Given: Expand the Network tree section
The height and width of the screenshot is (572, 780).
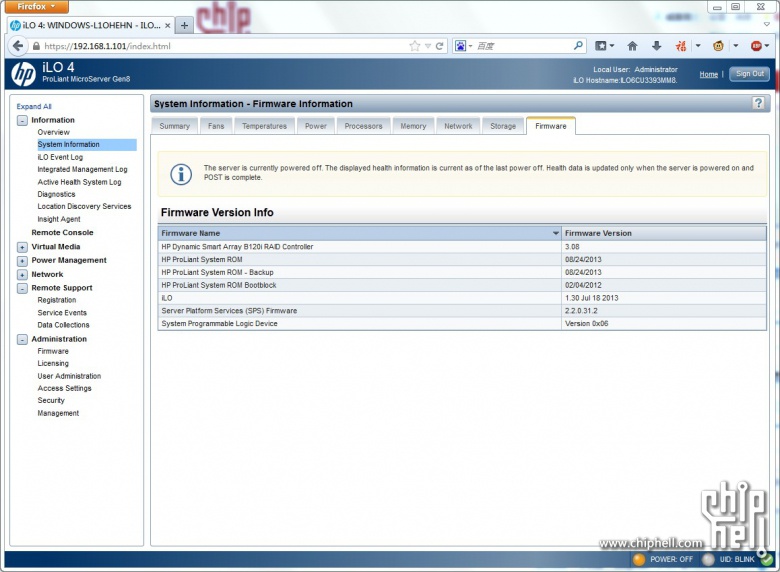Looking at the screenshot, I should click(22, 275).
